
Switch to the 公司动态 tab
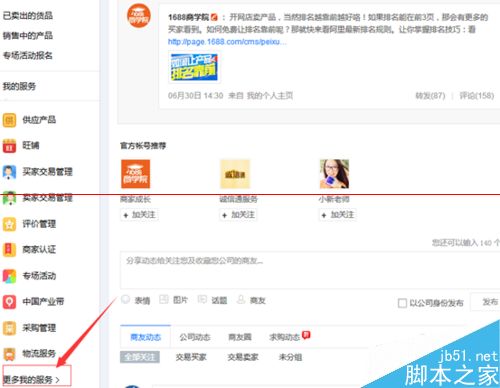tap(195, 337)
